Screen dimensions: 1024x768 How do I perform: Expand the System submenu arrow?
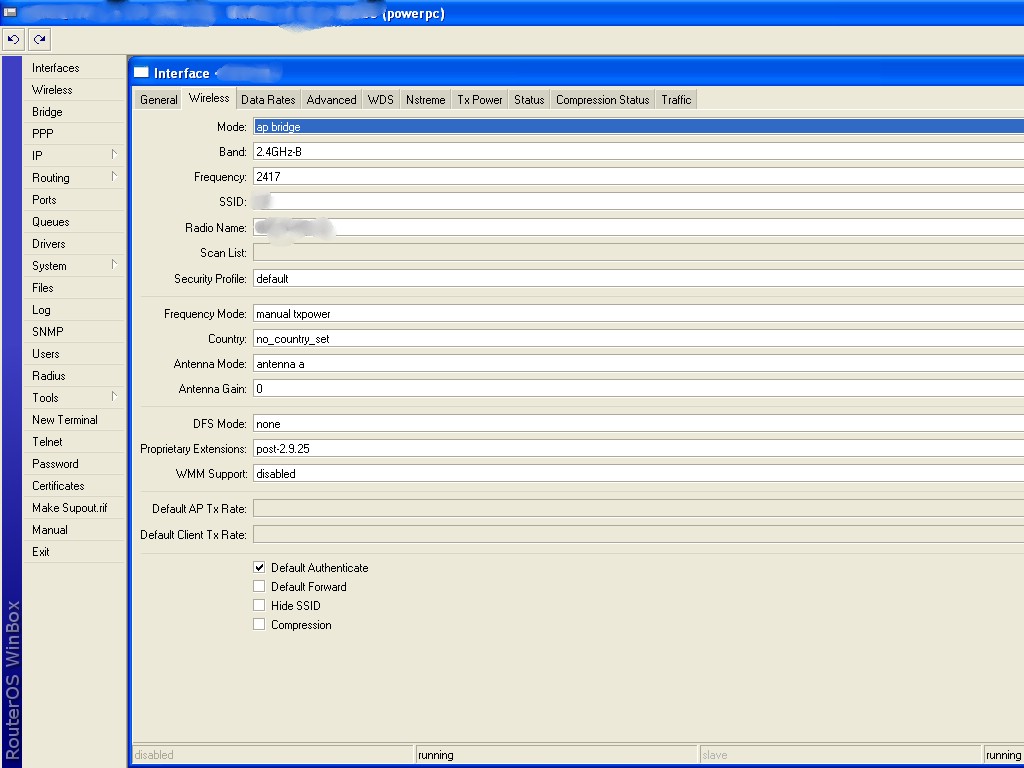[114, 264]
